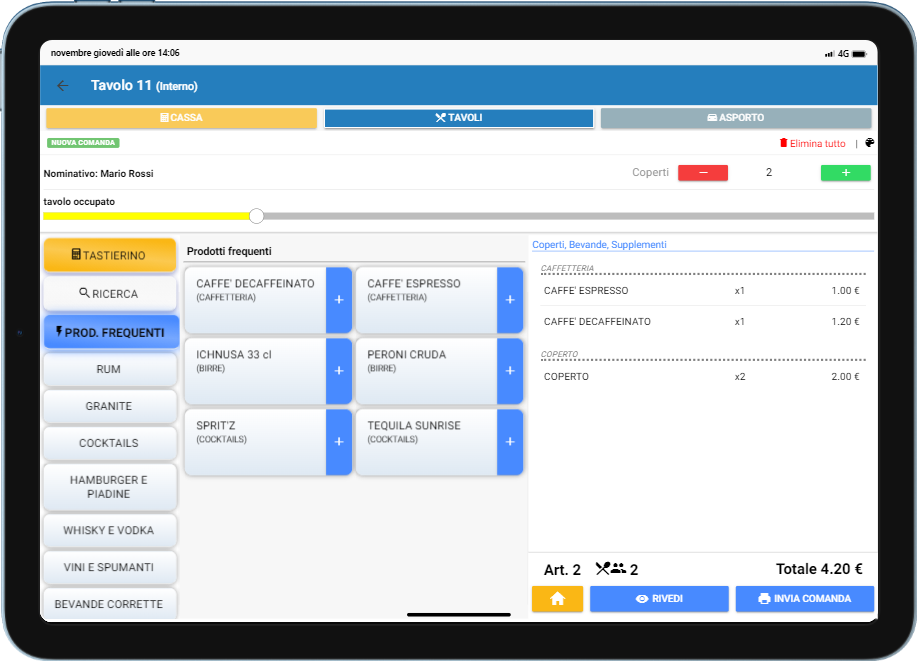The image size is (917, 661).
Task: Add CAFFE' ESPRESSO with its plus button
Action: pos(509,300)
